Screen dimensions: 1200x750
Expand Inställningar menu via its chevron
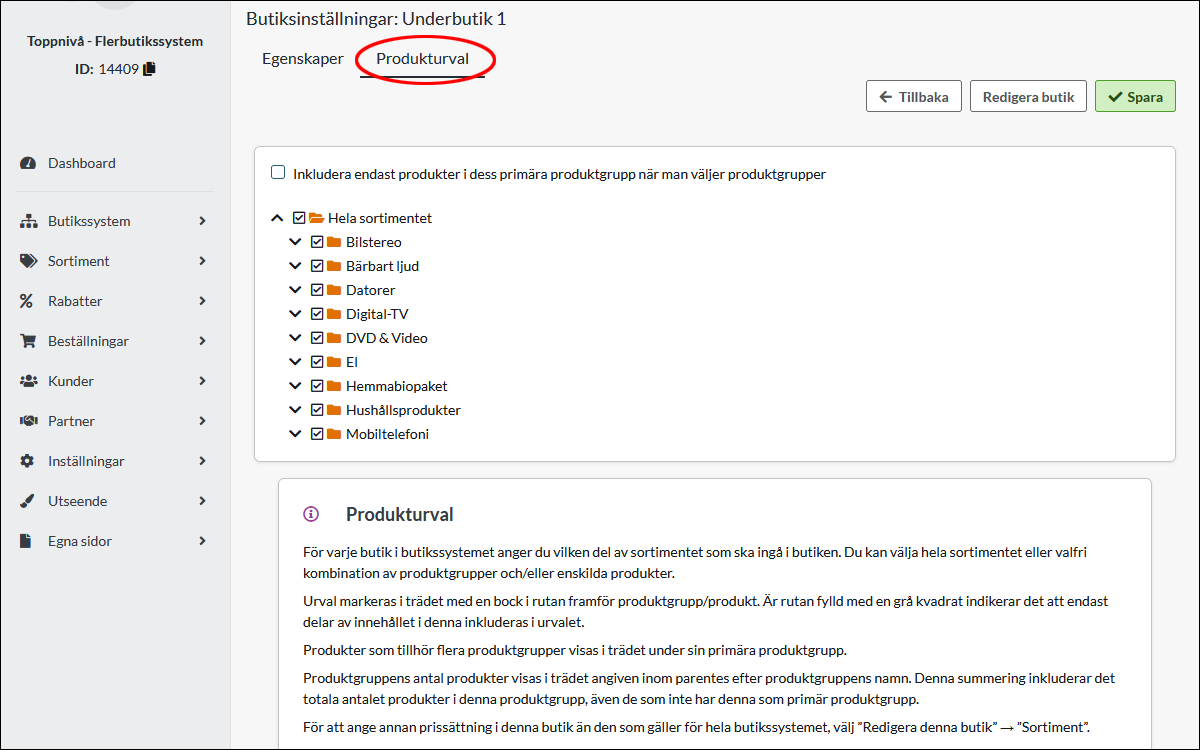pos(202,461)
